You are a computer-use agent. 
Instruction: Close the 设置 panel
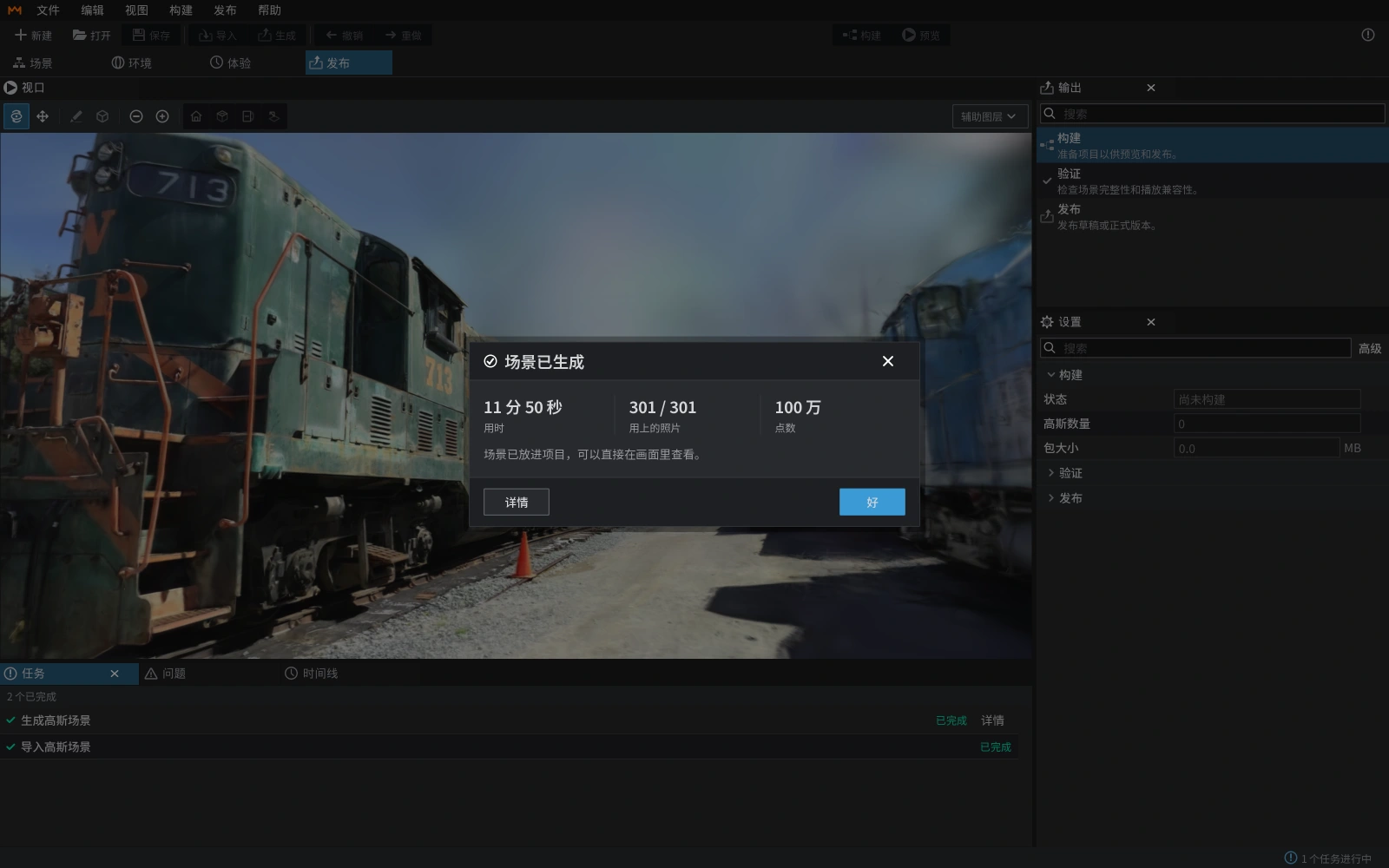(1151, 322)
